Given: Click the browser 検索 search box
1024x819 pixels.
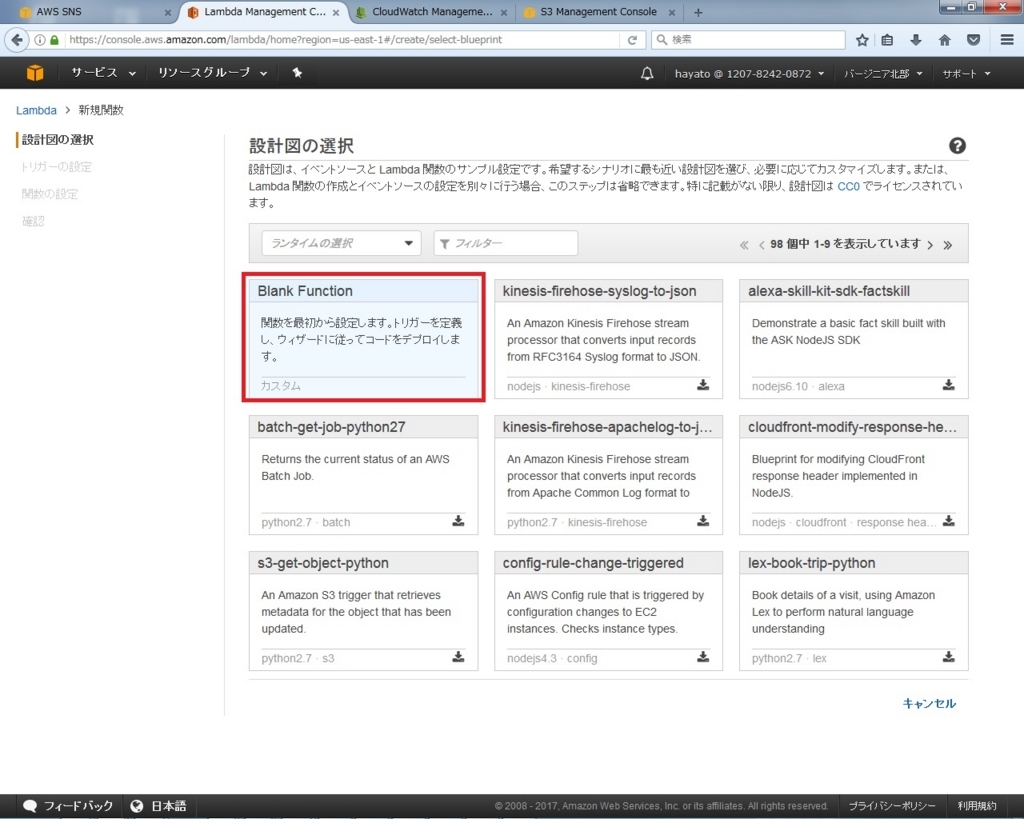Looking at the screenshot, I should tap(748, 40).
